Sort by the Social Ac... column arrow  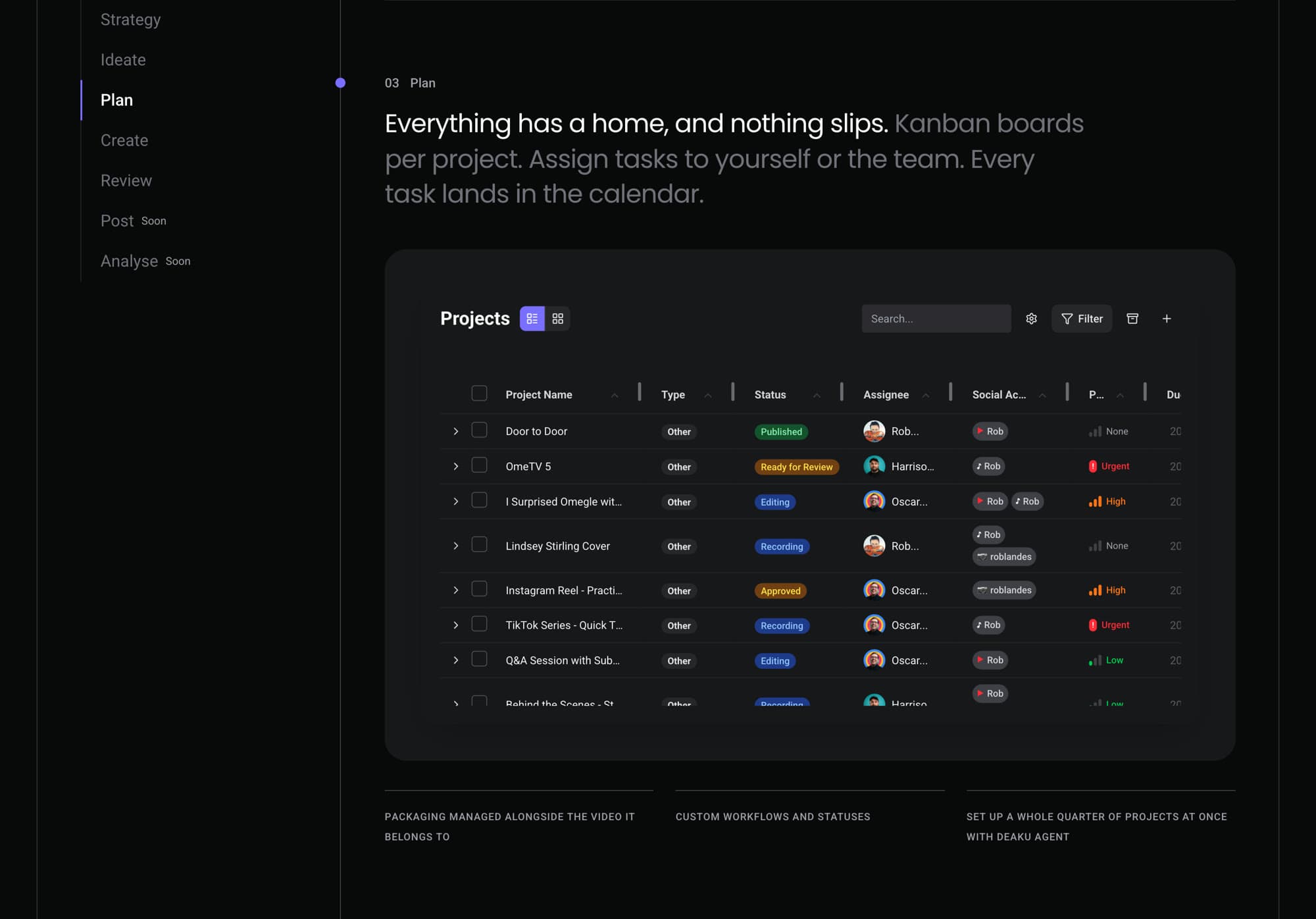pyautogui.click(x=1042, y=395)
